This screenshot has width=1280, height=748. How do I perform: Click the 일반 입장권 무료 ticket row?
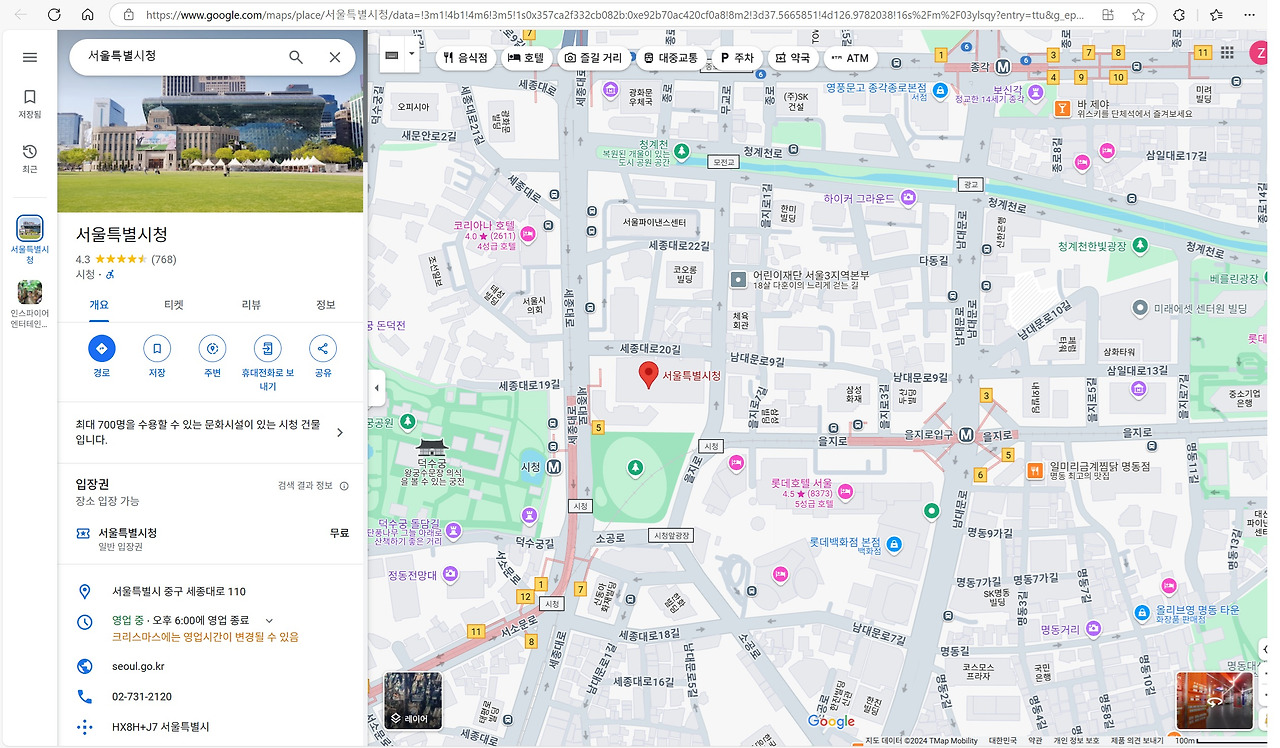click(x=211, y=539)
